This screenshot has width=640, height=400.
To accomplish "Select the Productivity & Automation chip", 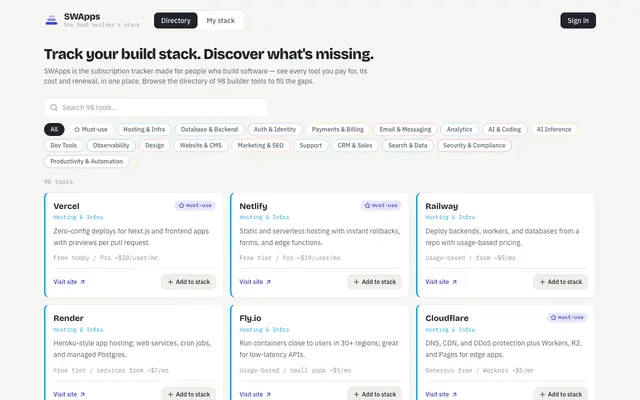I will pyautogui.click(x=87, y=162).
